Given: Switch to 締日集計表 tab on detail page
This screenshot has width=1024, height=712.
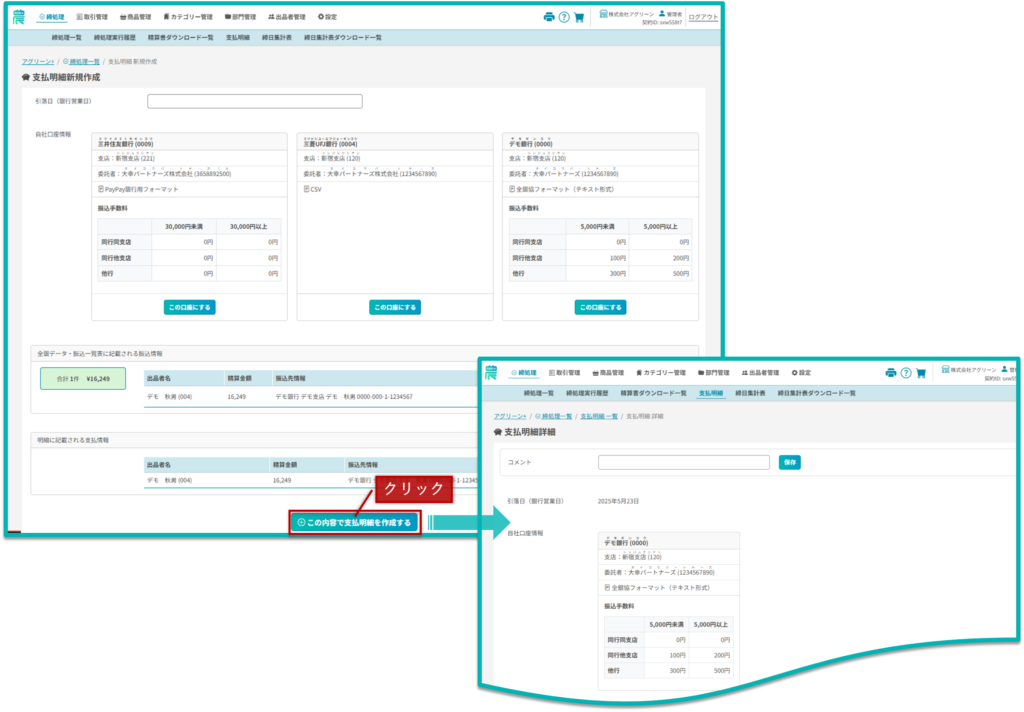Looking at the screenshot, I should tap(750, 393).
